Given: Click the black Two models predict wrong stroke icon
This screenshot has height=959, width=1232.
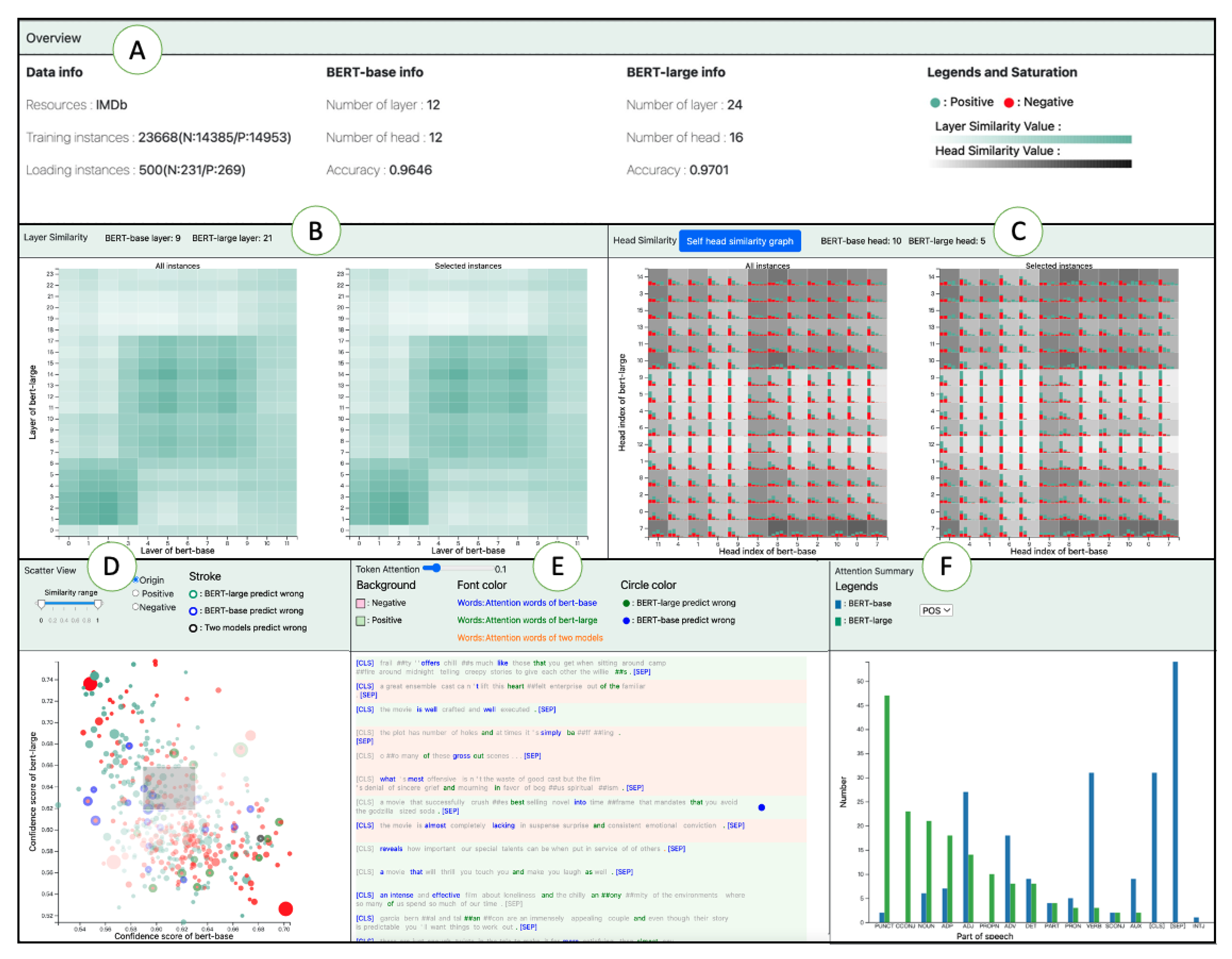Looking at the screenshot, I should pyautogui.click(x=193, y=628).
